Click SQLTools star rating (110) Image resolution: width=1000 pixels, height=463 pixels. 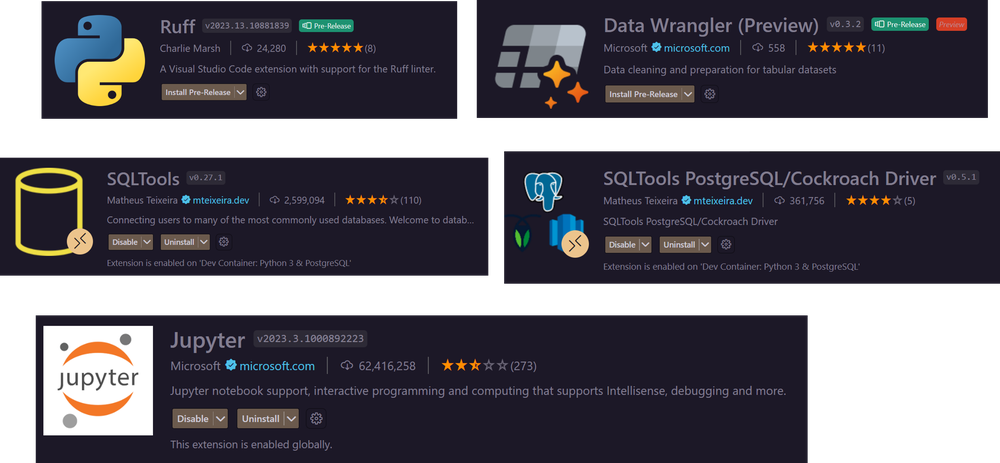click(372, 200)
